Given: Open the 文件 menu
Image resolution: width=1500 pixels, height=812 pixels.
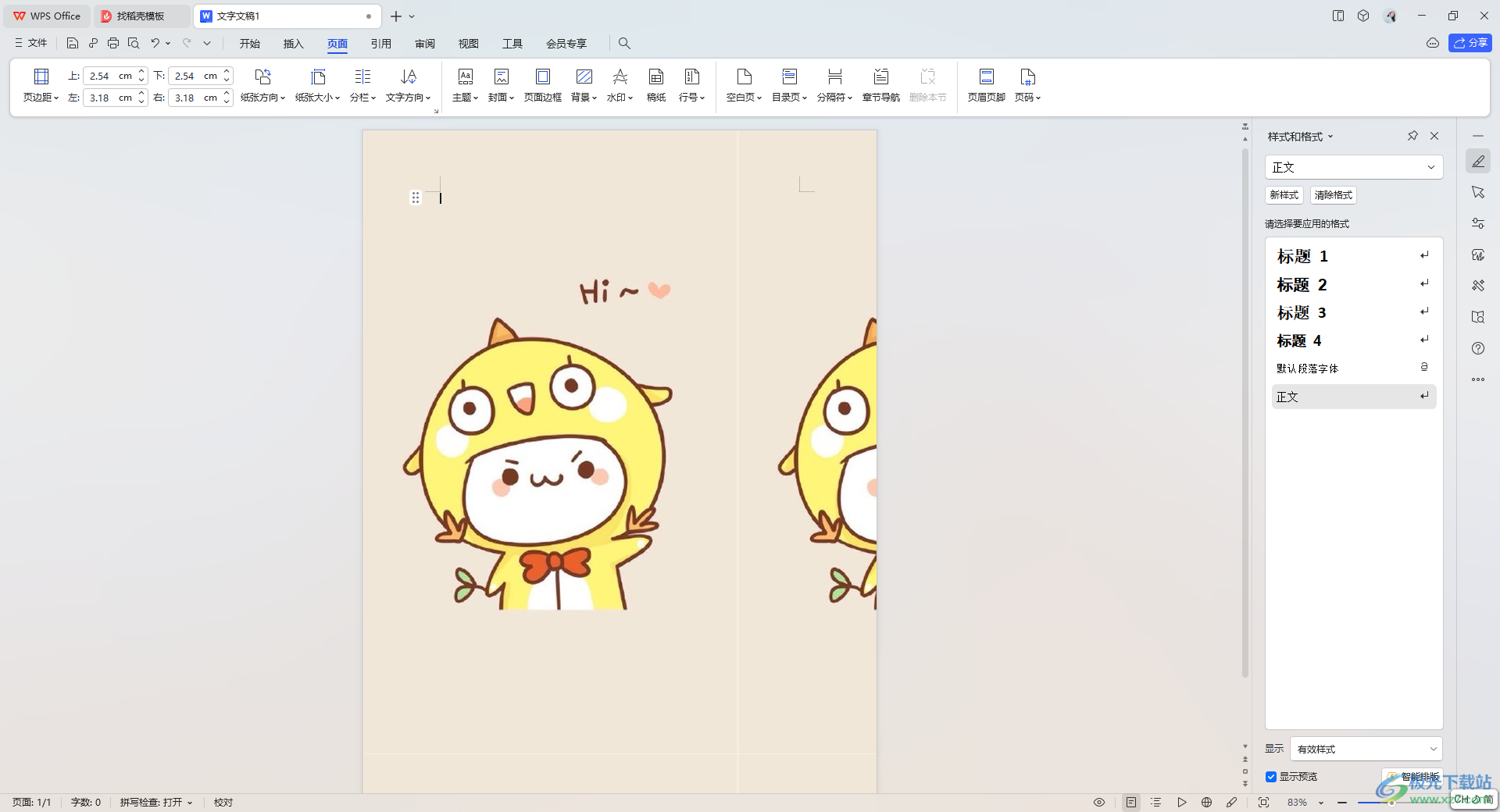Looking at the screenshot, I should coord(31,43).
